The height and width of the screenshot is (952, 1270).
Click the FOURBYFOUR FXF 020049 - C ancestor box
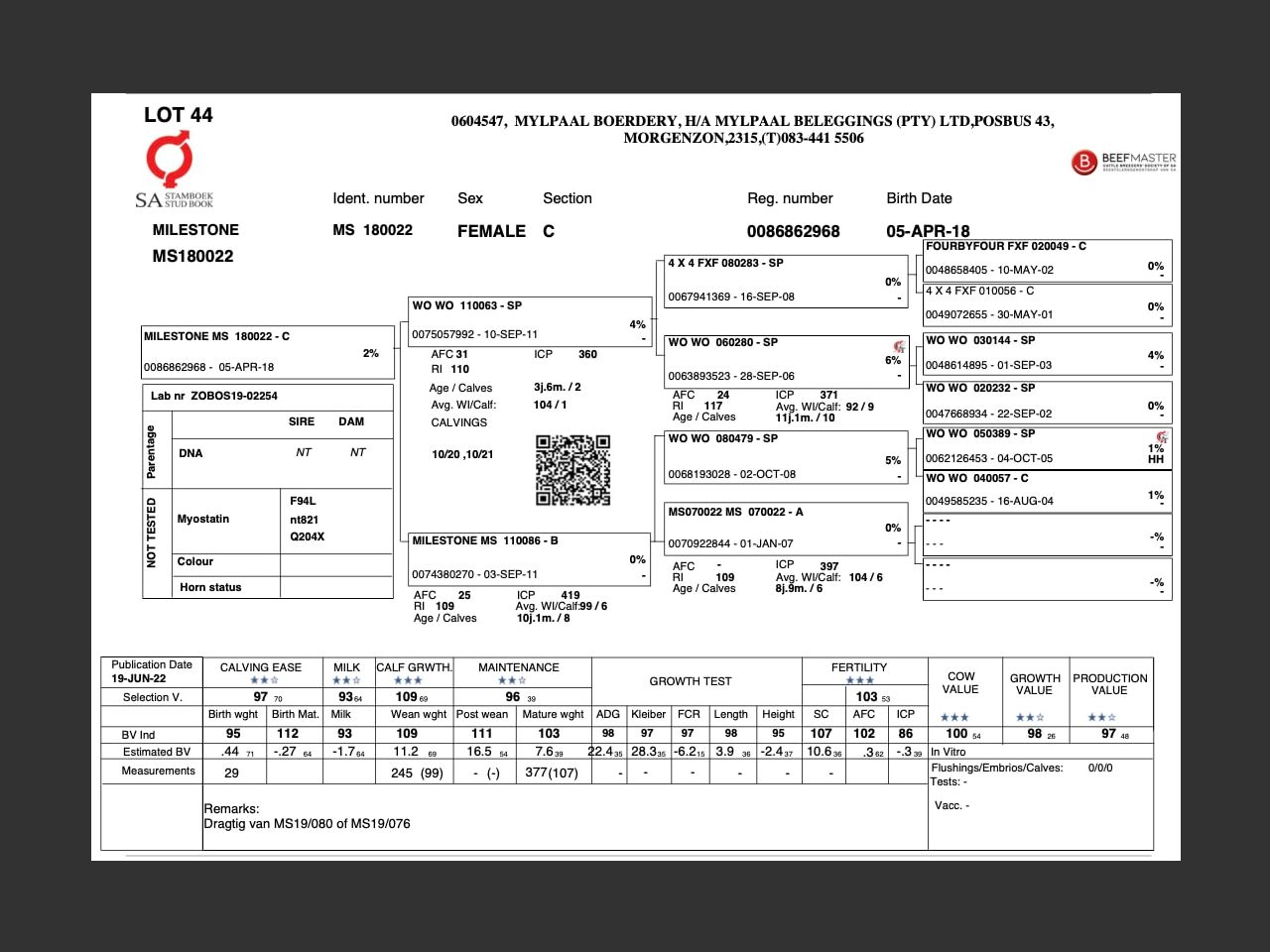pyautogui.click(x=1047, y=258)
